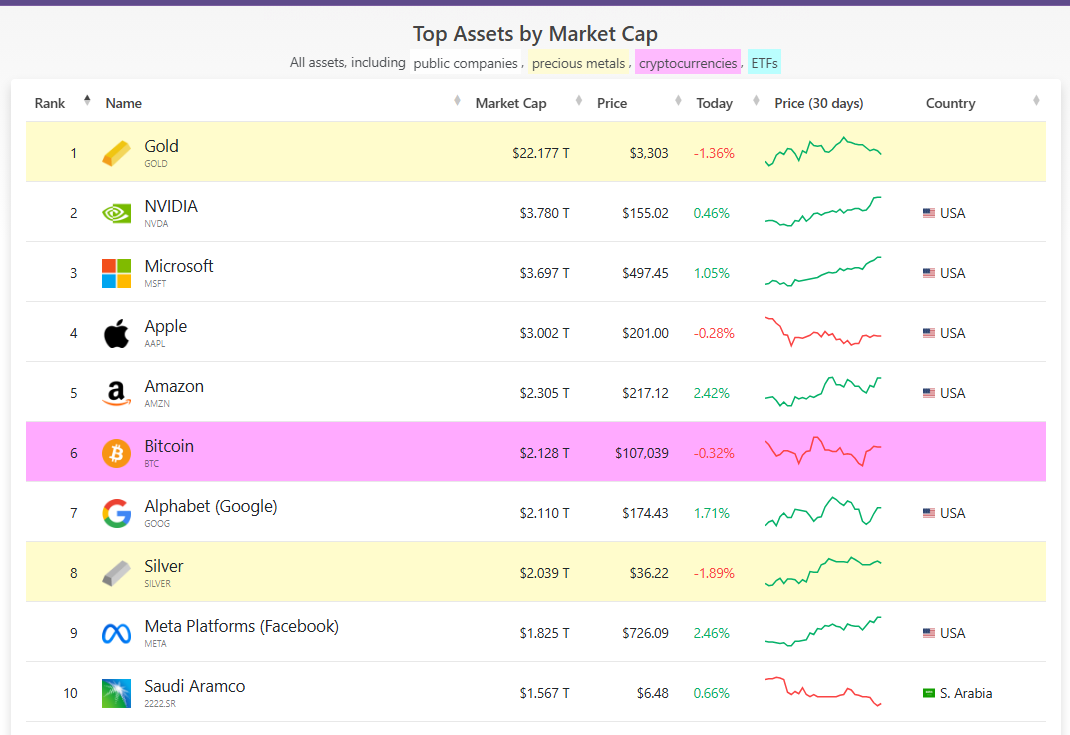Sort by Country column header
The width and height of the screenshot is (1070, 735).
(950, 103)
